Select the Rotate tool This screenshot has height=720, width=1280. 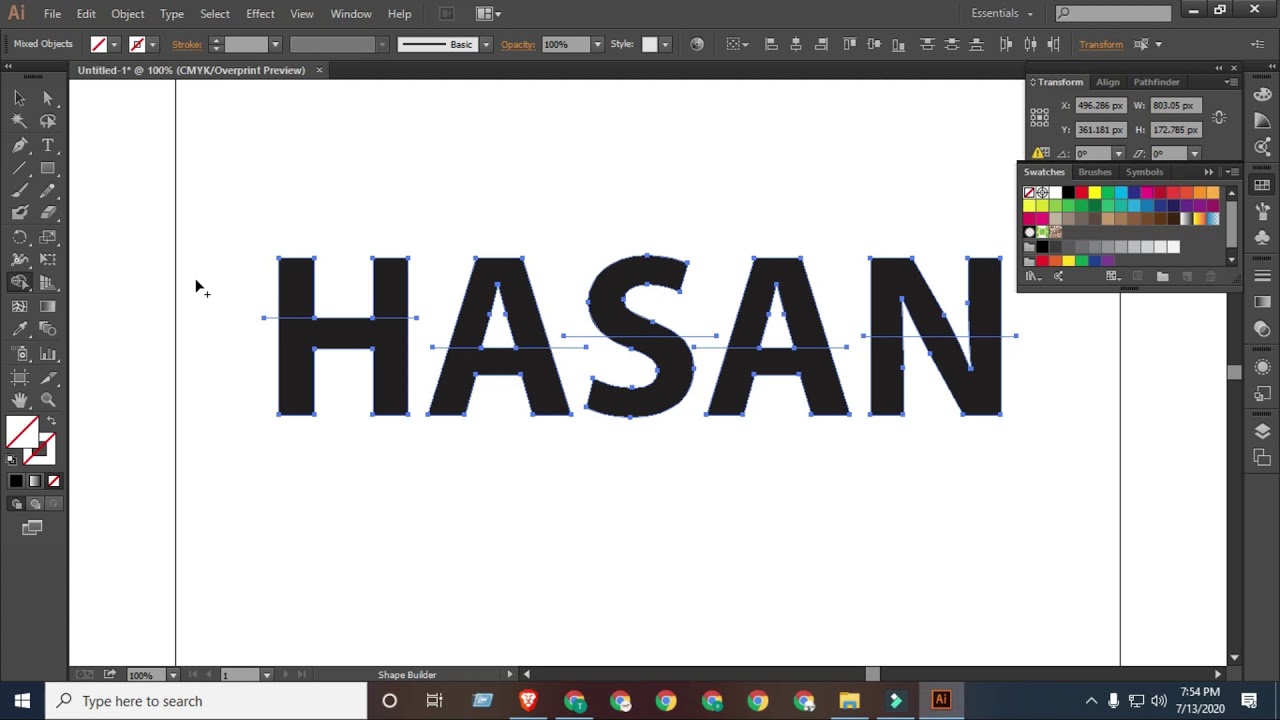coord(19,237)
